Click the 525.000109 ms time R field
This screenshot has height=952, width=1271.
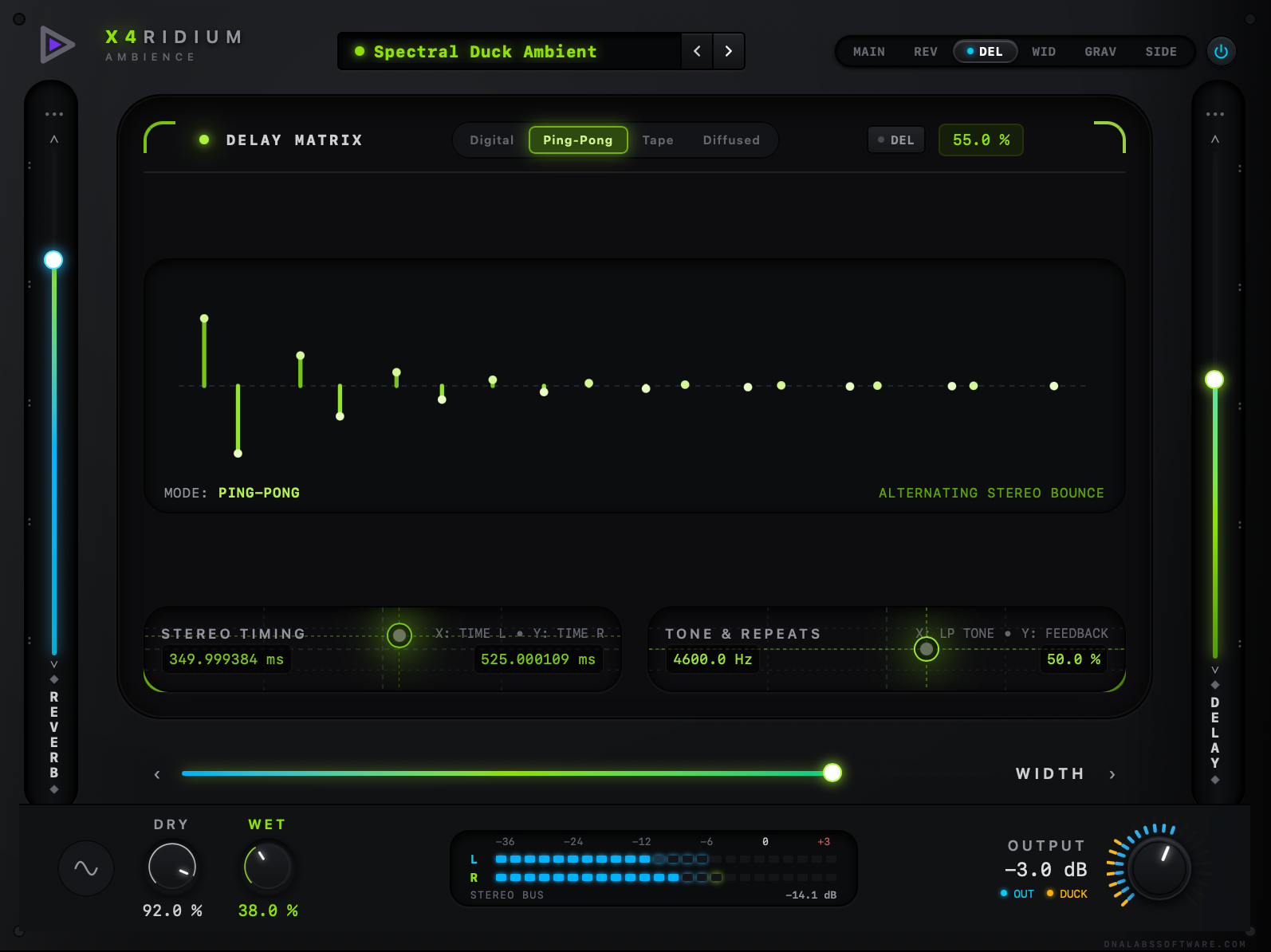tap(538, 659)
